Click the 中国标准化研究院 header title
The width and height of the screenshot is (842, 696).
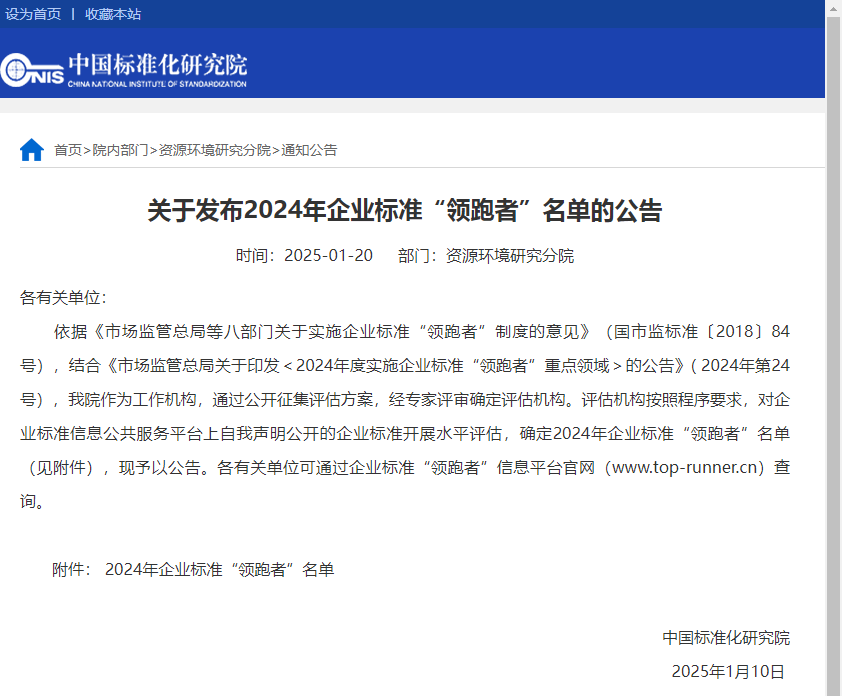pyautogui.click(x=158, y=64)
